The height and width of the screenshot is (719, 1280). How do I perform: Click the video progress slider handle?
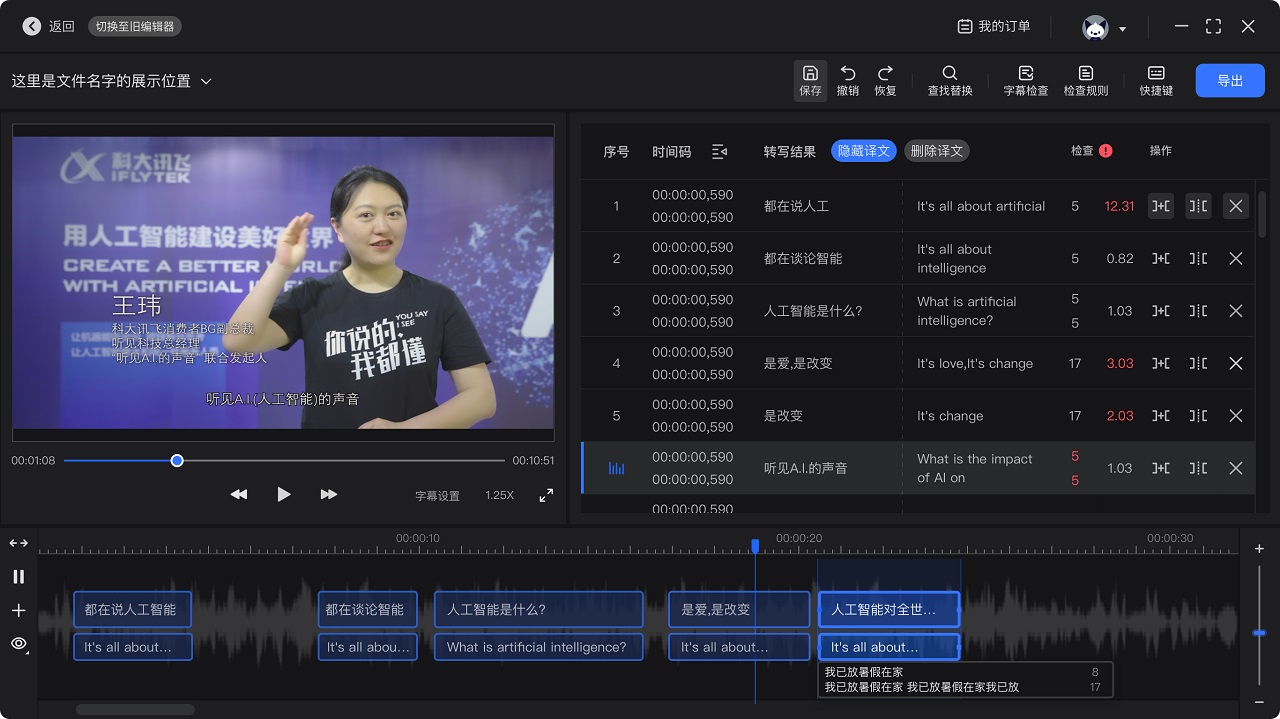pyautogui.click(x=177, y=460)
